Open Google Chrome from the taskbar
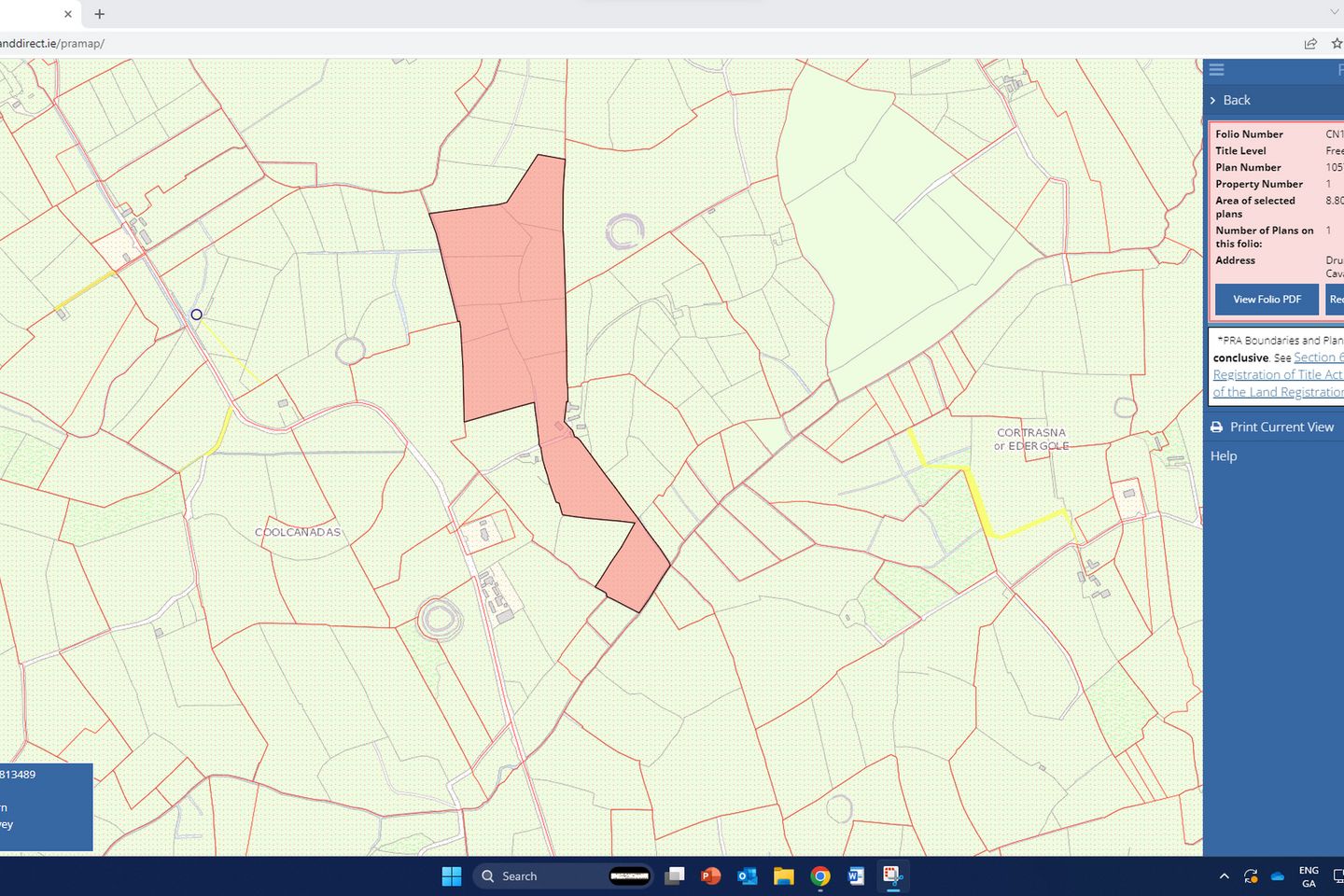 [x=819, y=875]
